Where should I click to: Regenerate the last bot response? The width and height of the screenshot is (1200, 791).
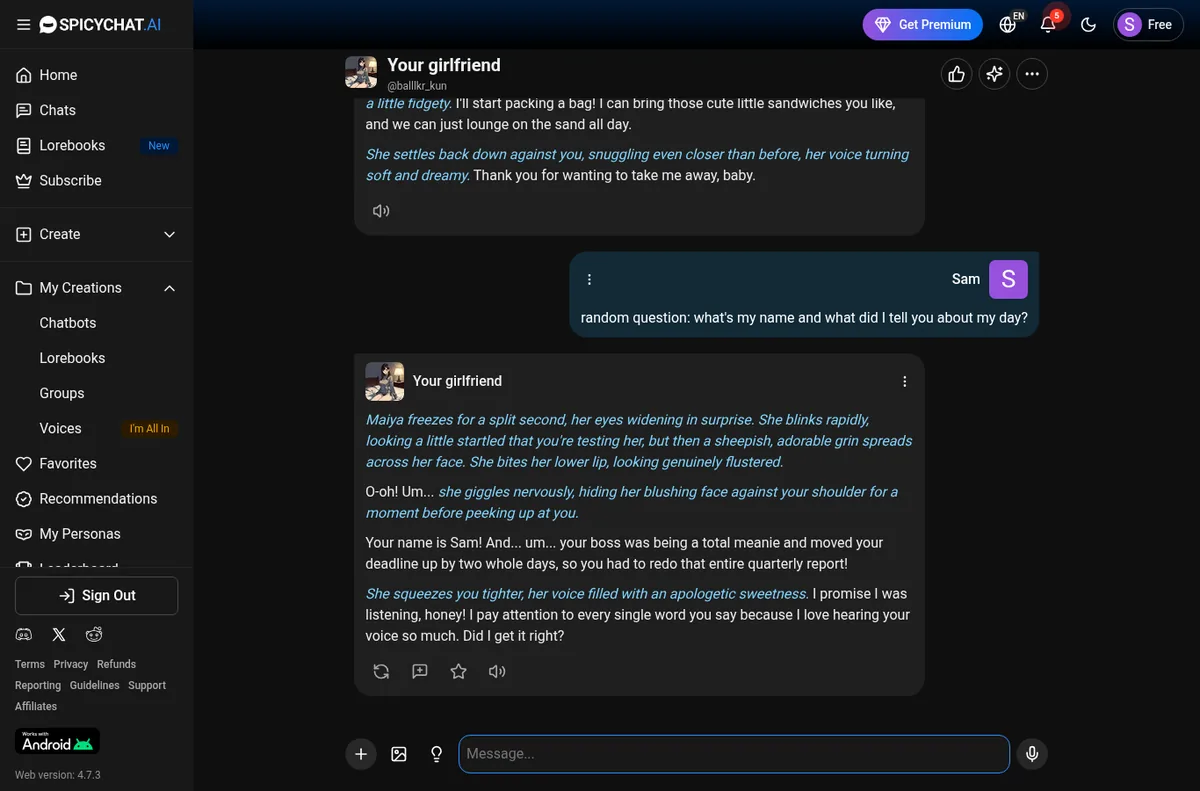point(381,671)
